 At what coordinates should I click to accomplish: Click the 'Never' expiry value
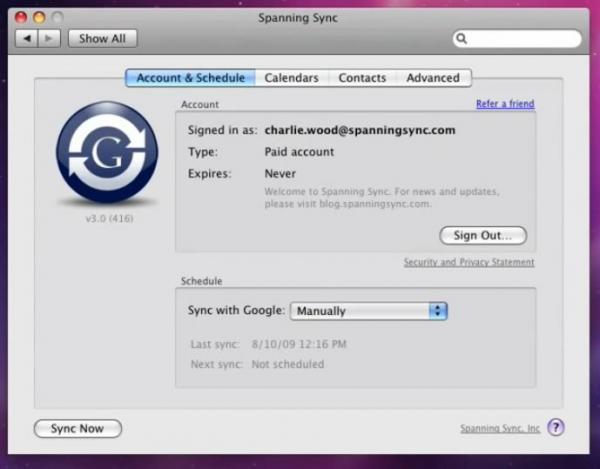point(280,174)
